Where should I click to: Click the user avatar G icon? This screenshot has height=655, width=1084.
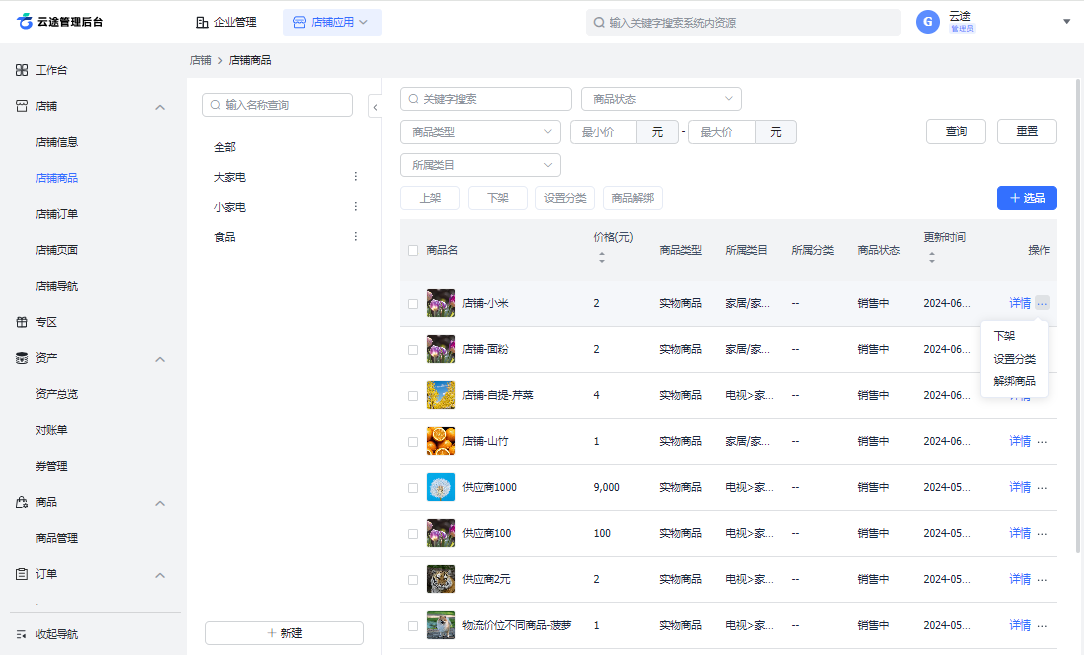point(928,22)
